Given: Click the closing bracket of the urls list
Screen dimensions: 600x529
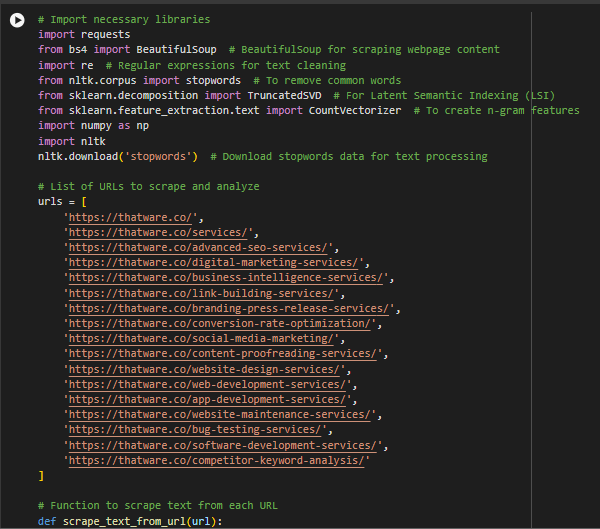Looking at the screenshot, I should pyautogui.click(x=41, y=475).
